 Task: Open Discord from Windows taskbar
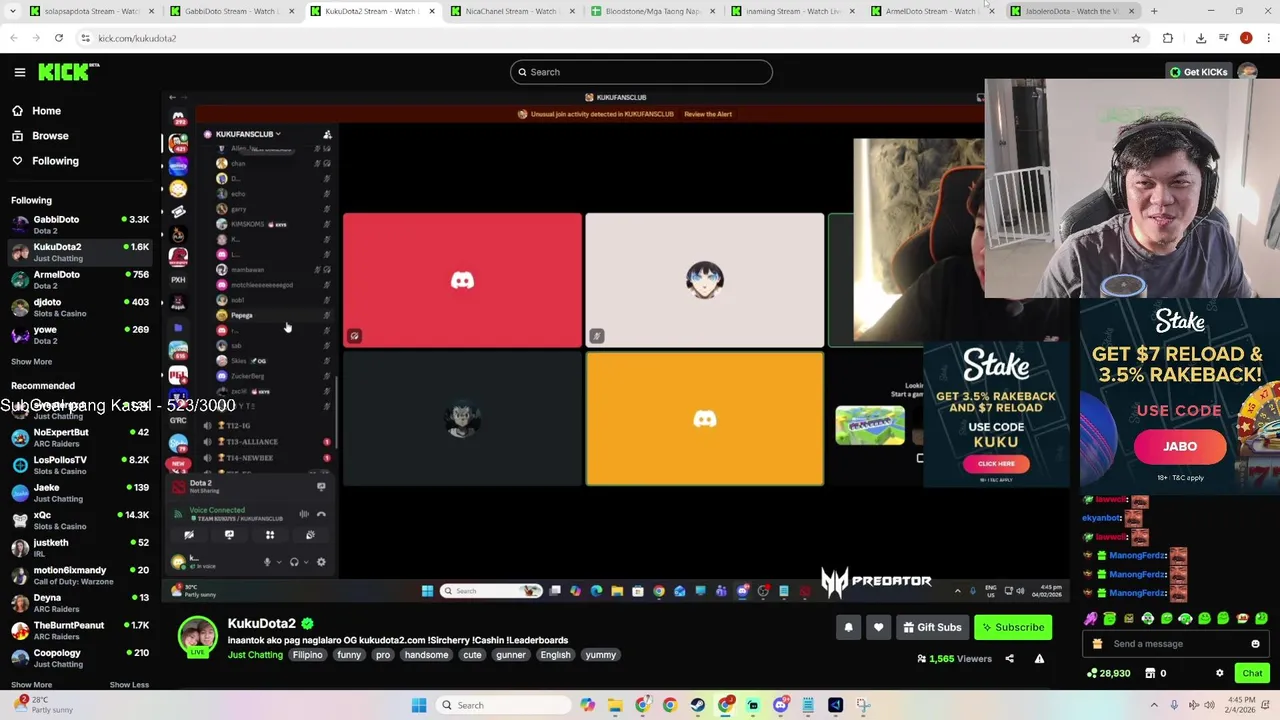pyautogui.click(x=780, y=705)
